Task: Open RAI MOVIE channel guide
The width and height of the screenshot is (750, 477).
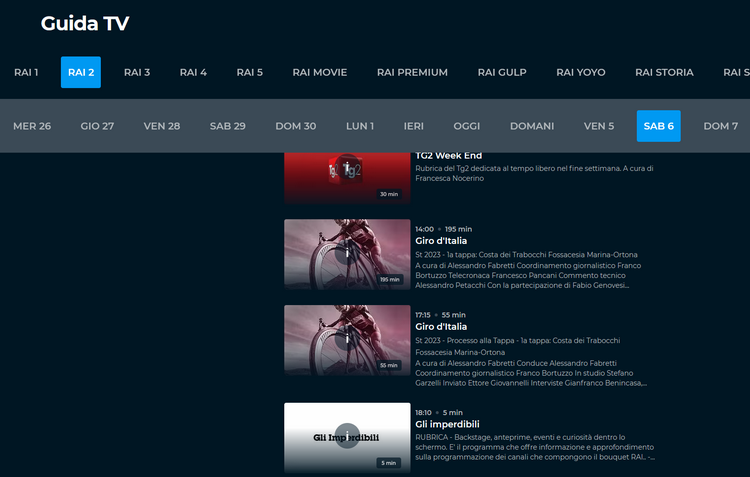Action: click(320, 72)
